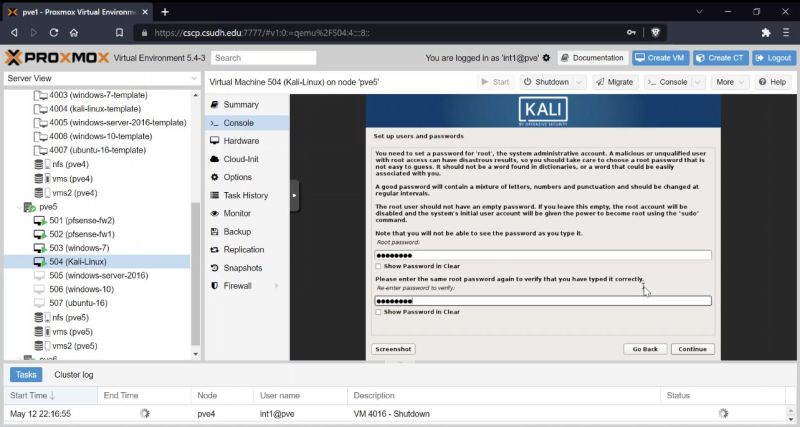Open the Replication menu item
This screenshot has width=800, height=427.
(x=247, y=249)
